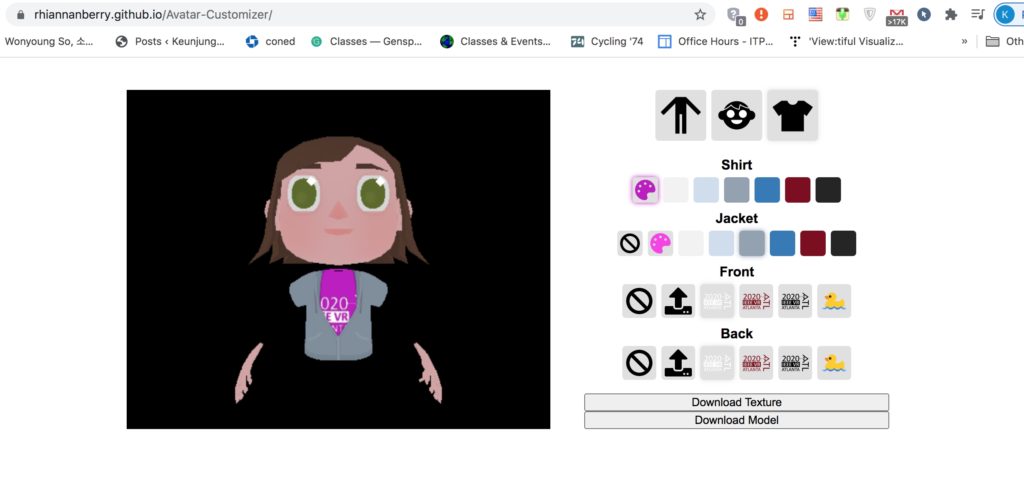Open the Chrome profile avatar K
Viewport: 1024px width, 485px height.
pyautogui.click(x=1004, y=14)
